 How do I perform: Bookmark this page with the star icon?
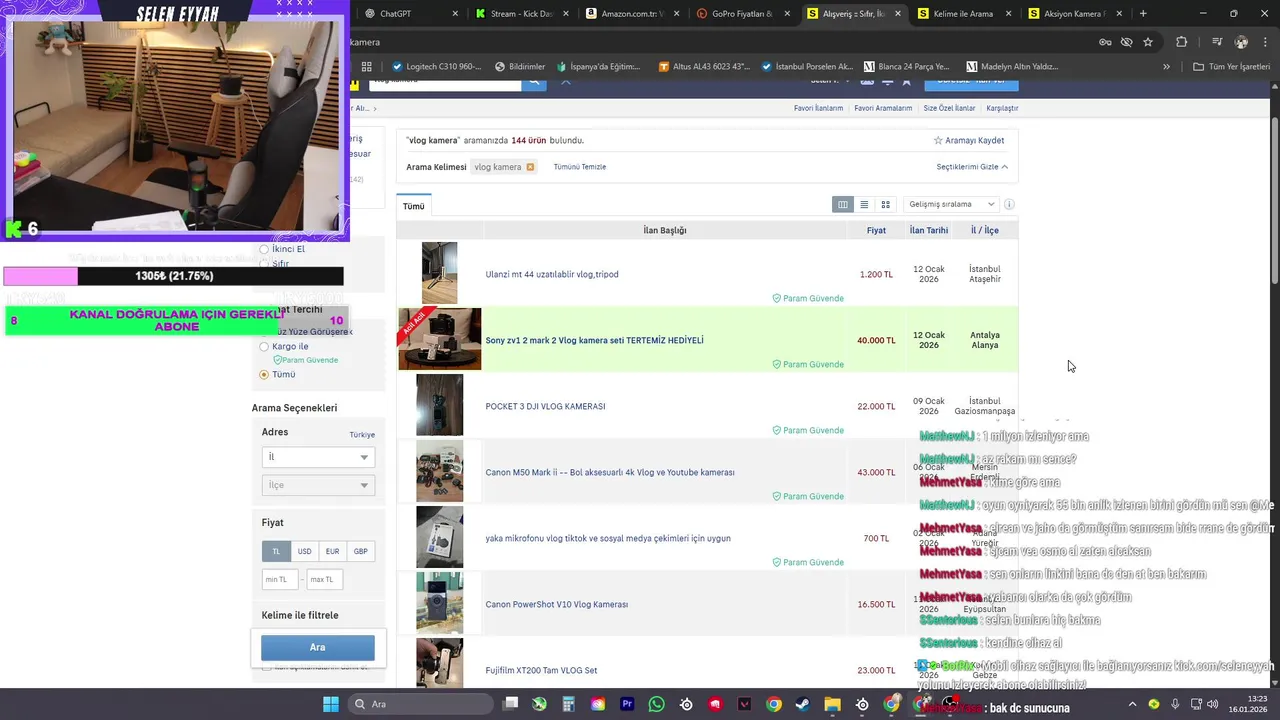1148,42
